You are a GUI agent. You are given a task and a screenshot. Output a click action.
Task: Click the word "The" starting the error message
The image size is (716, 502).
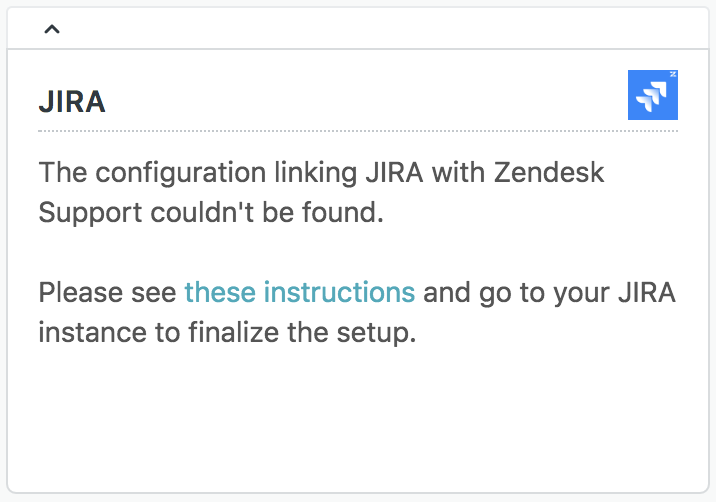pyautogui.click(x=61, y=172)
